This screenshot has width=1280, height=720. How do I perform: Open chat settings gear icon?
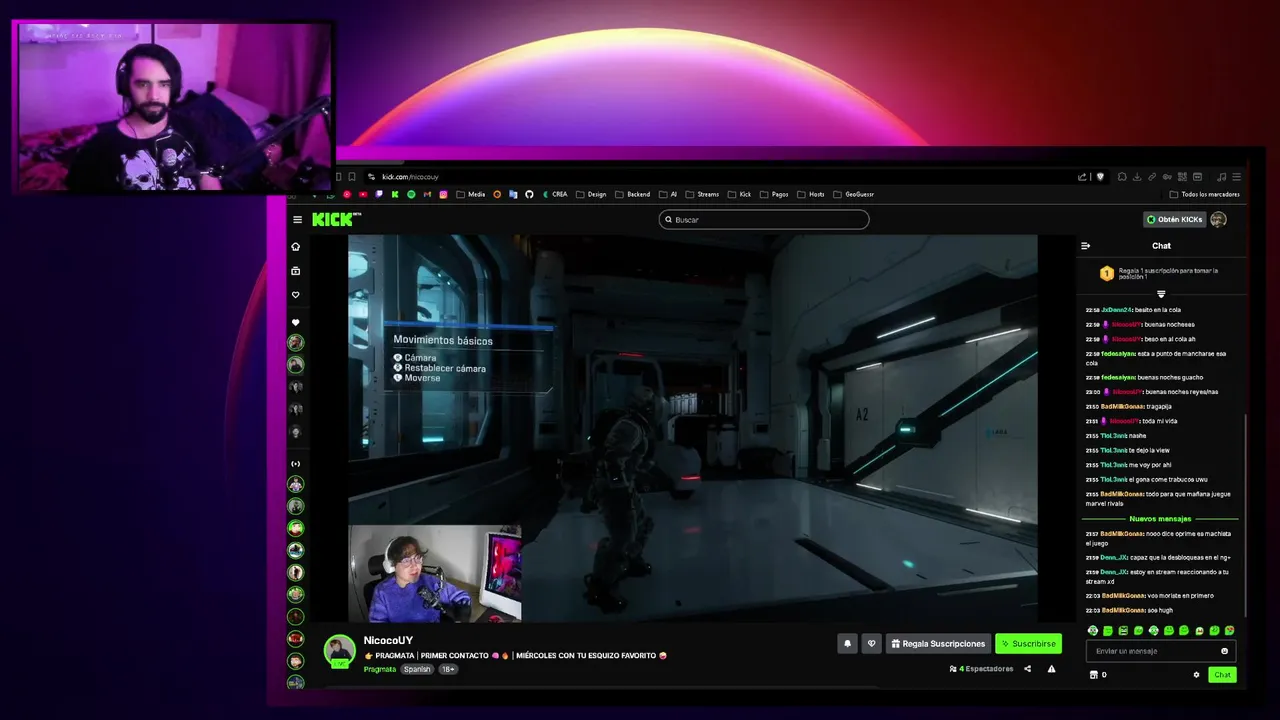(1196, 675)
